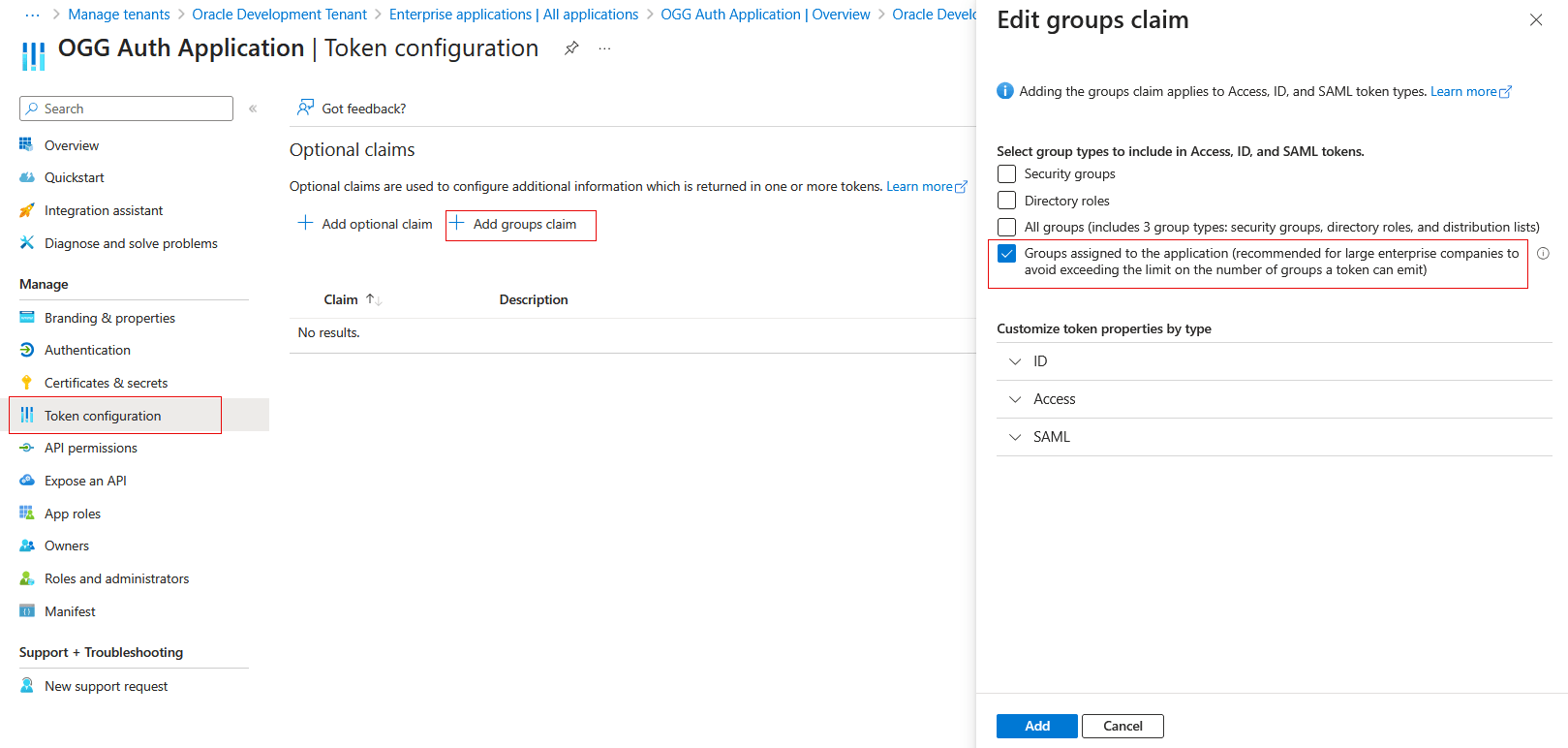Open App roles in the left menu

point(73,514)
